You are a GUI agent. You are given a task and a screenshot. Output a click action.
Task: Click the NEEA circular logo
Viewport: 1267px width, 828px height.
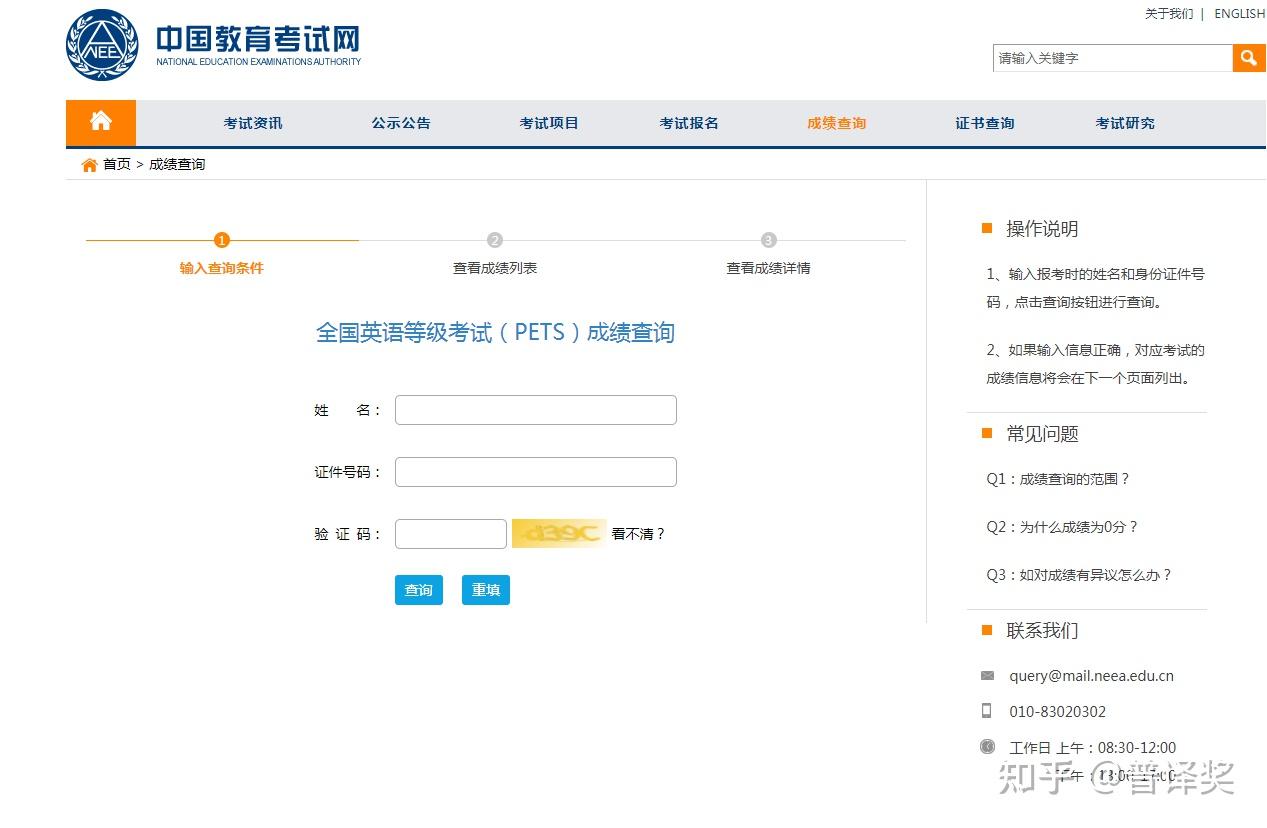[x=102, y=45]
